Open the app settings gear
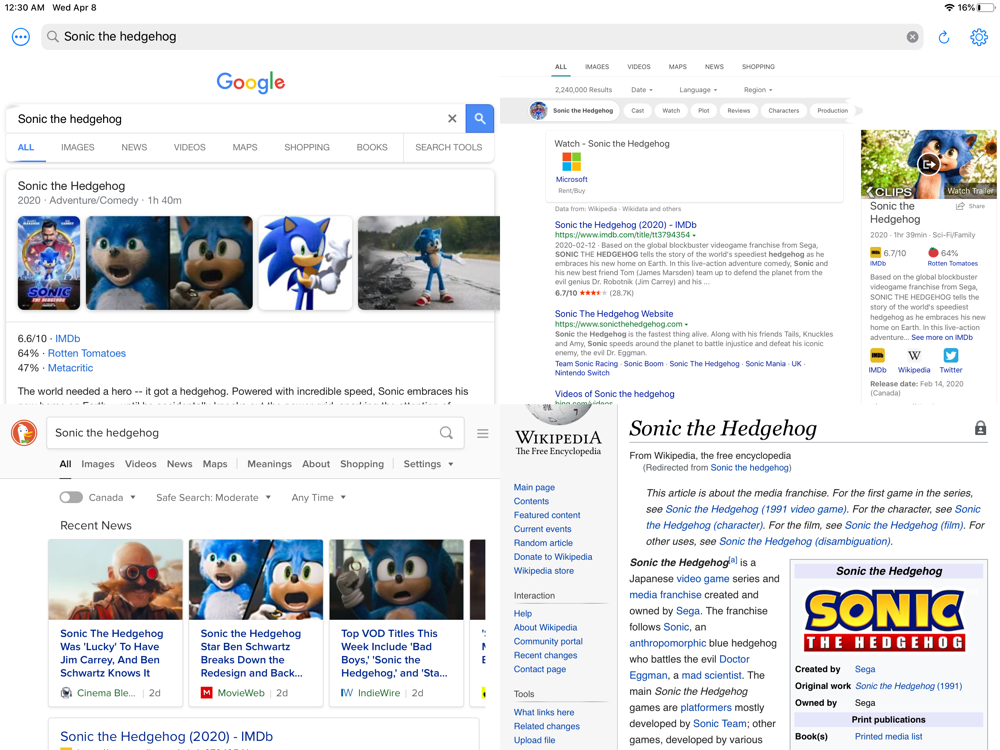 pyautogui.click(x=979, y=37)
